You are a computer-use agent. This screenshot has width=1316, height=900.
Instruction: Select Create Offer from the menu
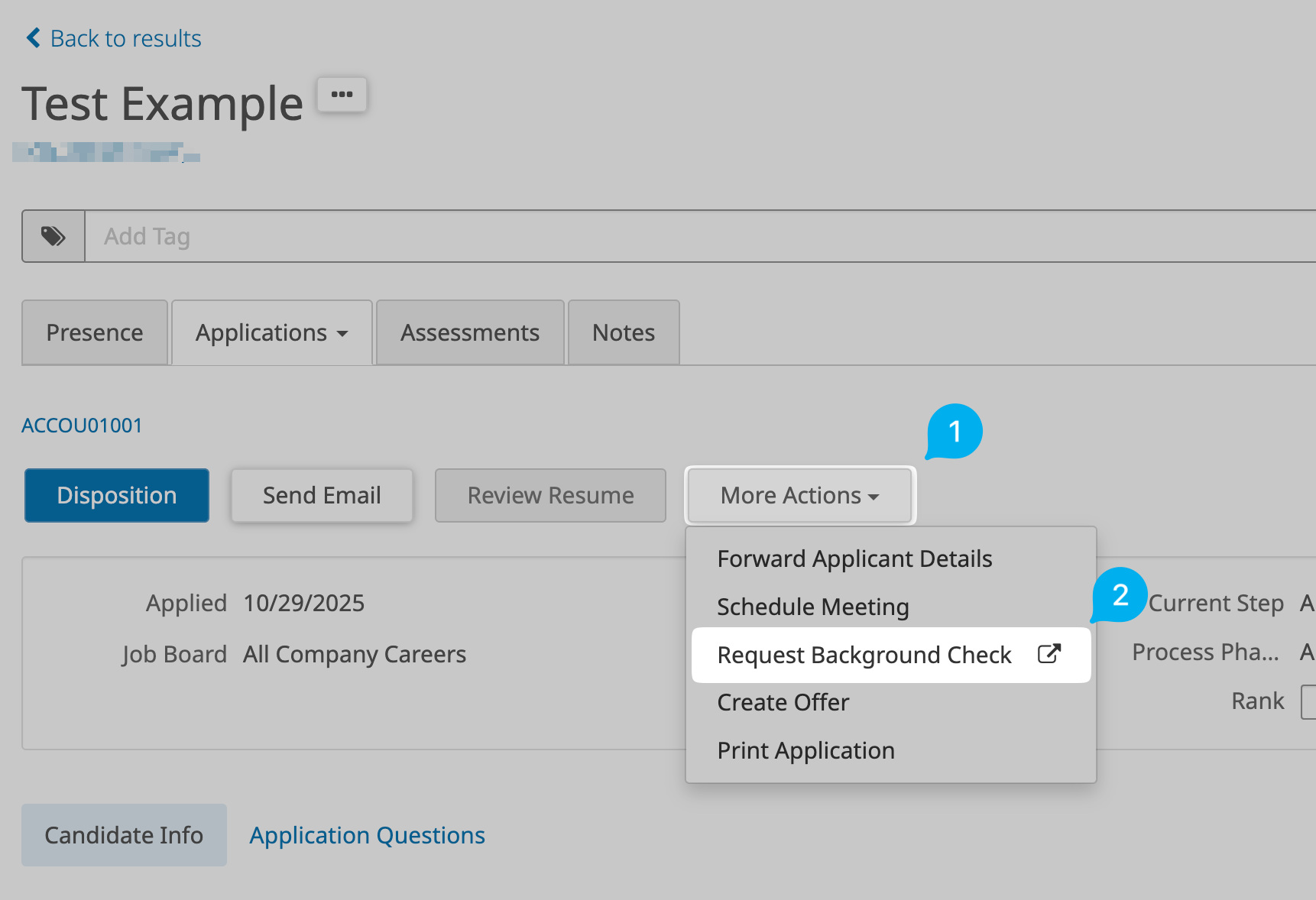click(x=783, y=703)
